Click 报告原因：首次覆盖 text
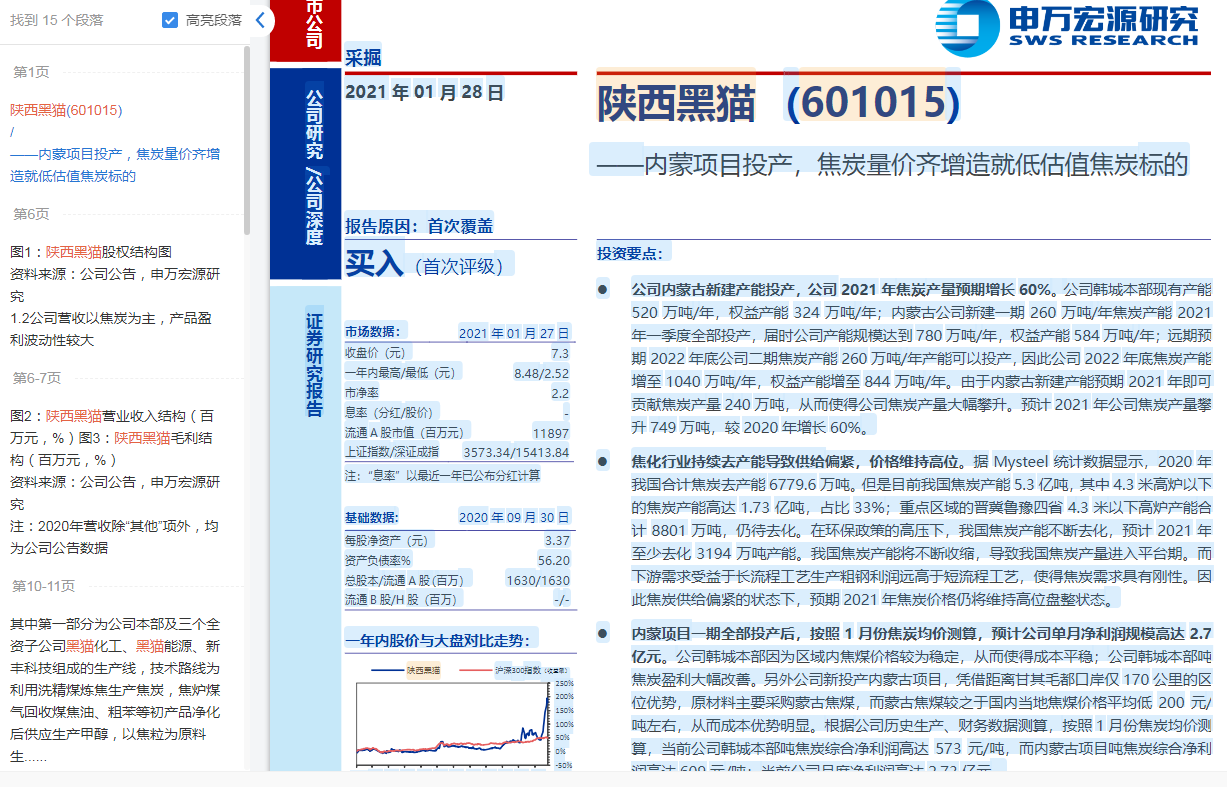The width and height of the screenshot is (1227, 787). pos(419,227)
